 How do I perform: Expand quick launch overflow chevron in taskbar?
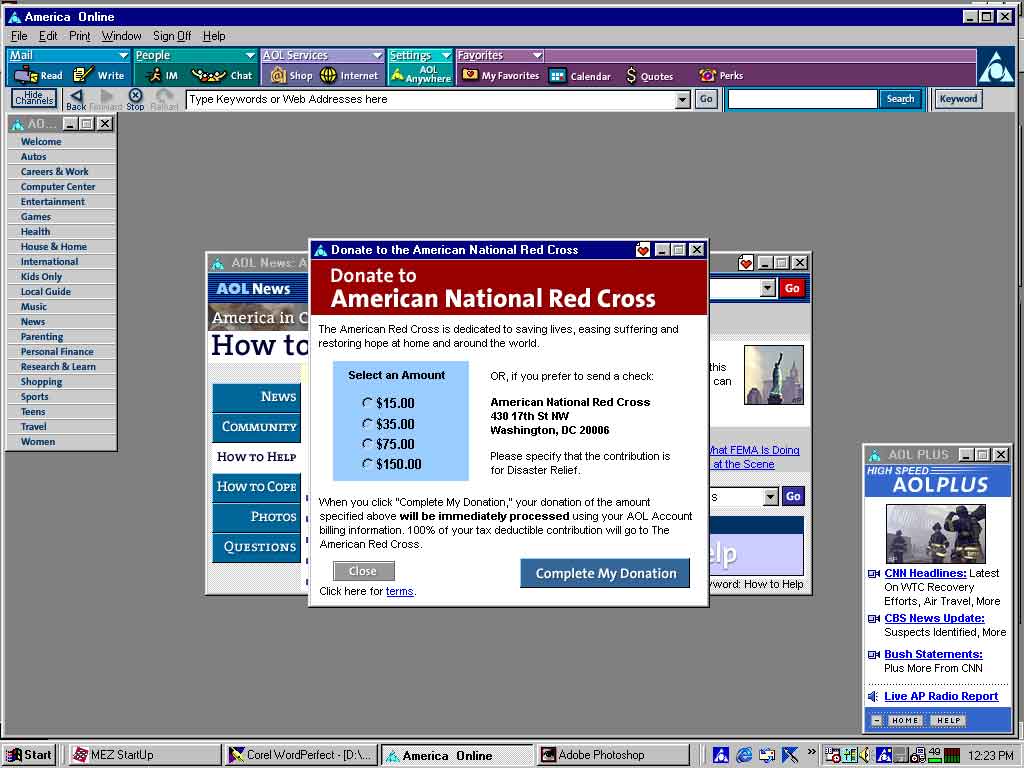coord(811,752)
